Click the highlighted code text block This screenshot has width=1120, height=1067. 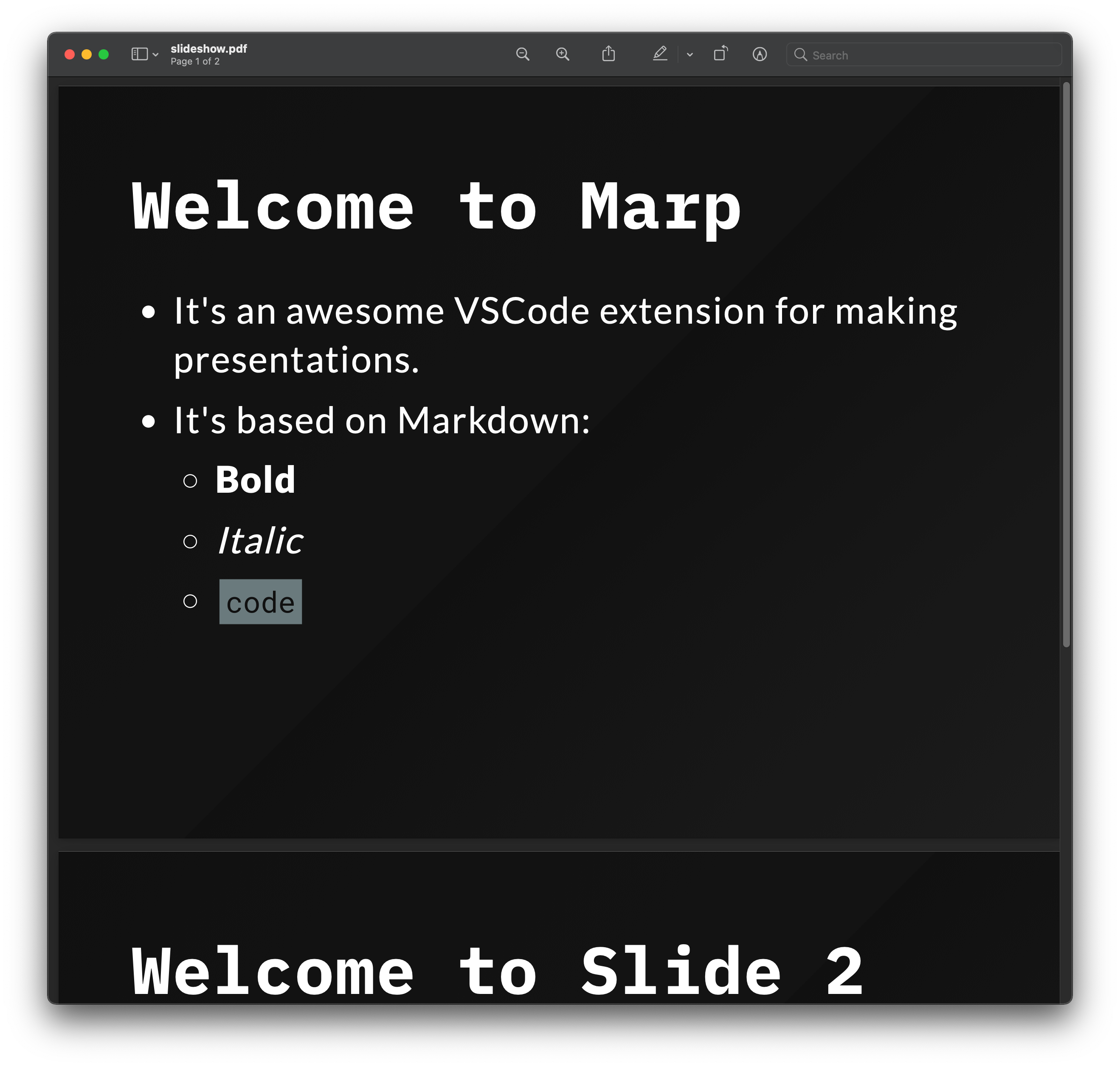pos(260,602)
